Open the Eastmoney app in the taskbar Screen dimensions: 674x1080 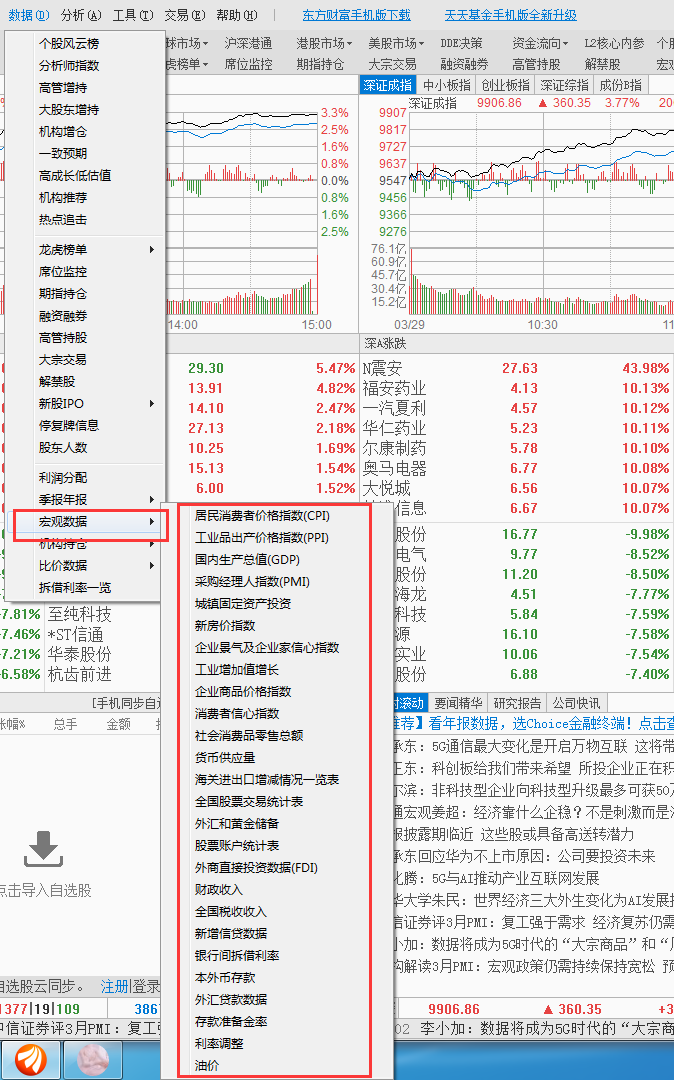click(32, 1061)
